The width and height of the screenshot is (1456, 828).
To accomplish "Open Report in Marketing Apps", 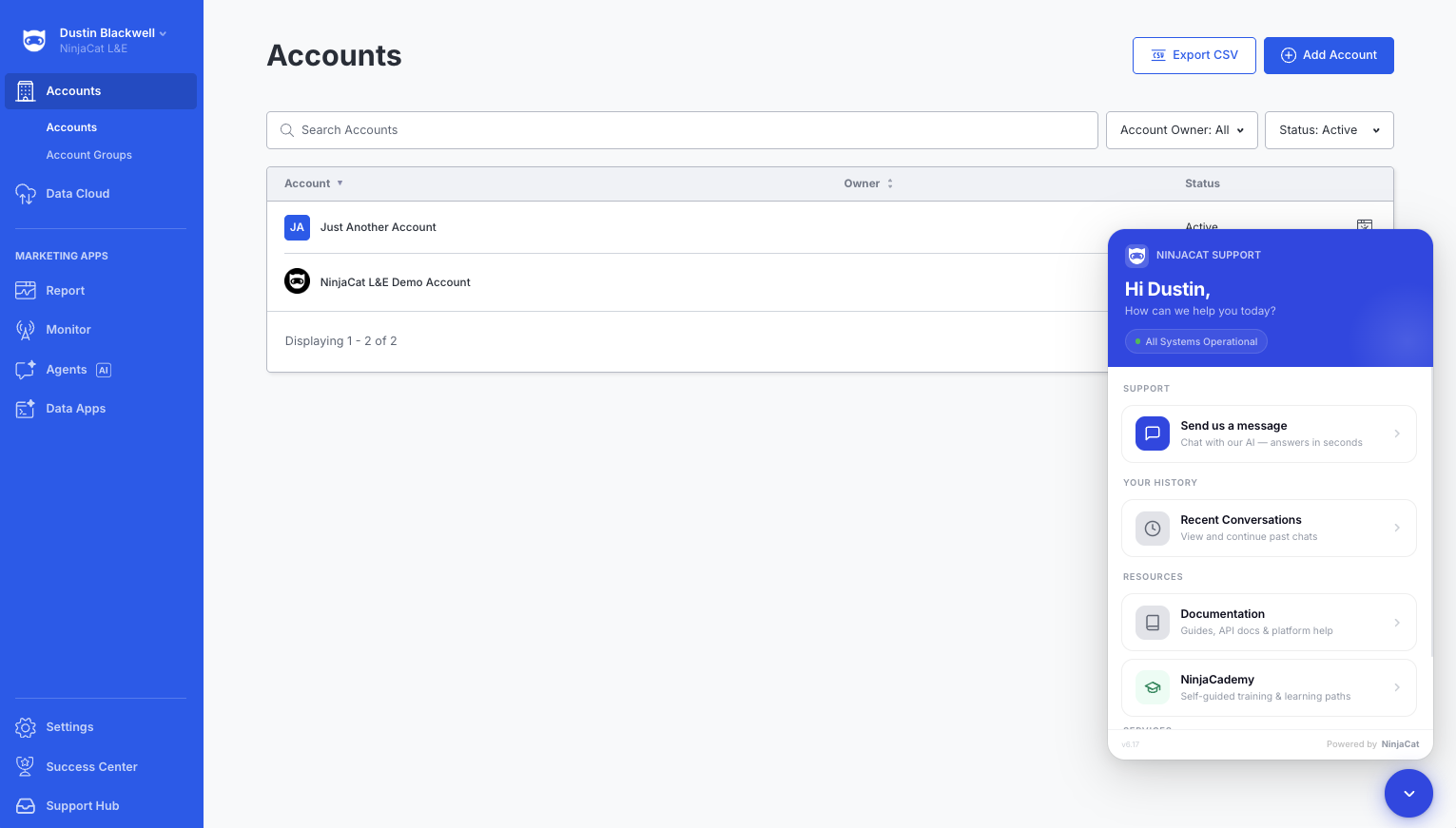I will click(66, 291).
